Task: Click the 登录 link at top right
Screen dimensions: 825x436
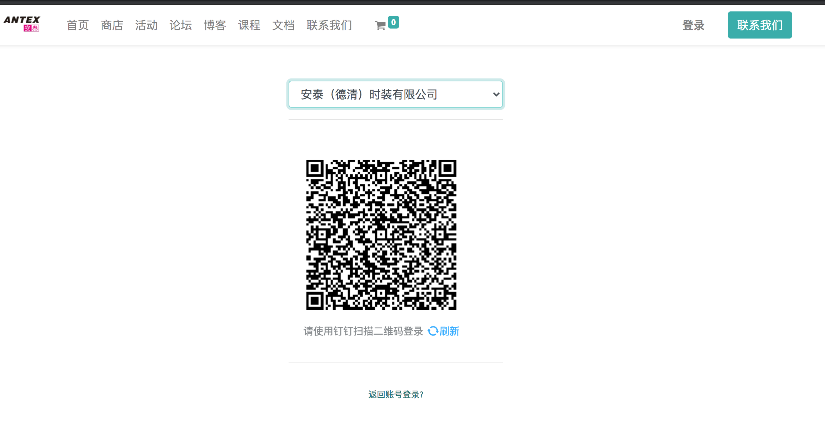Action: coord(693,26)
